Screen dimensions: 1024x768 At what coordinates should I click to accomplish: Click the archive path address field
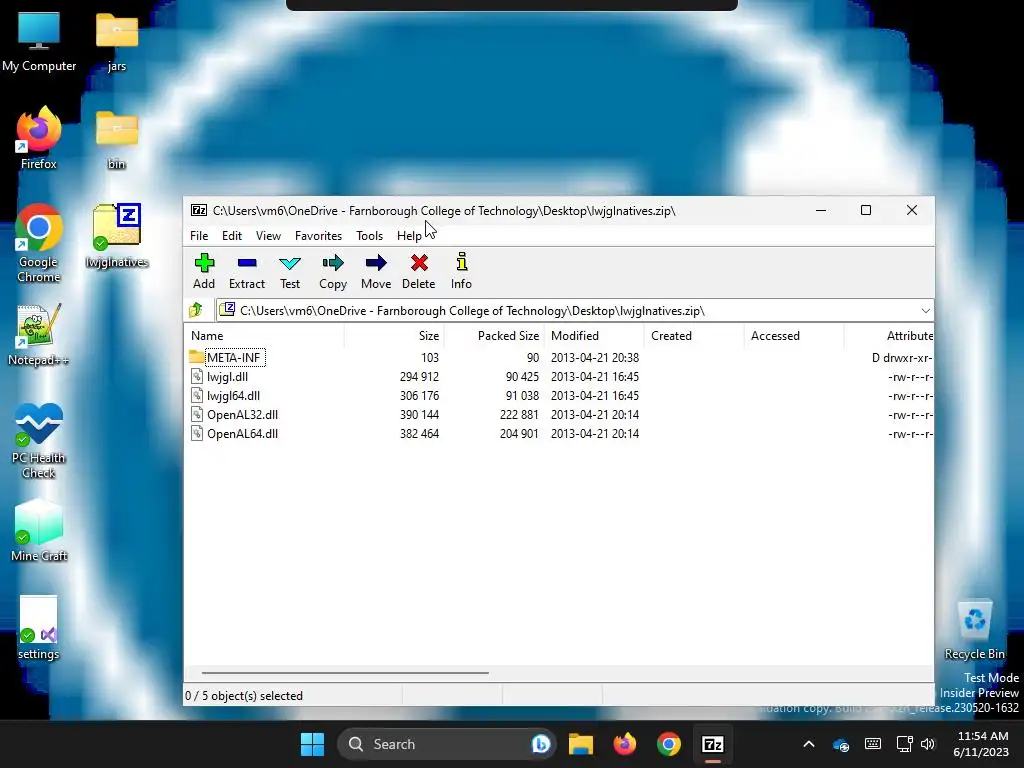pos(575,310)
